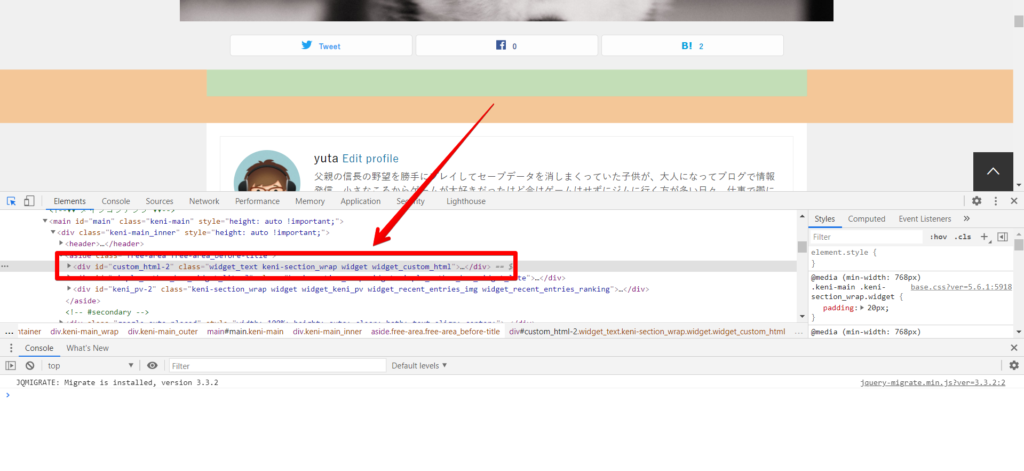Toggle the device toolbar icon

29,201
